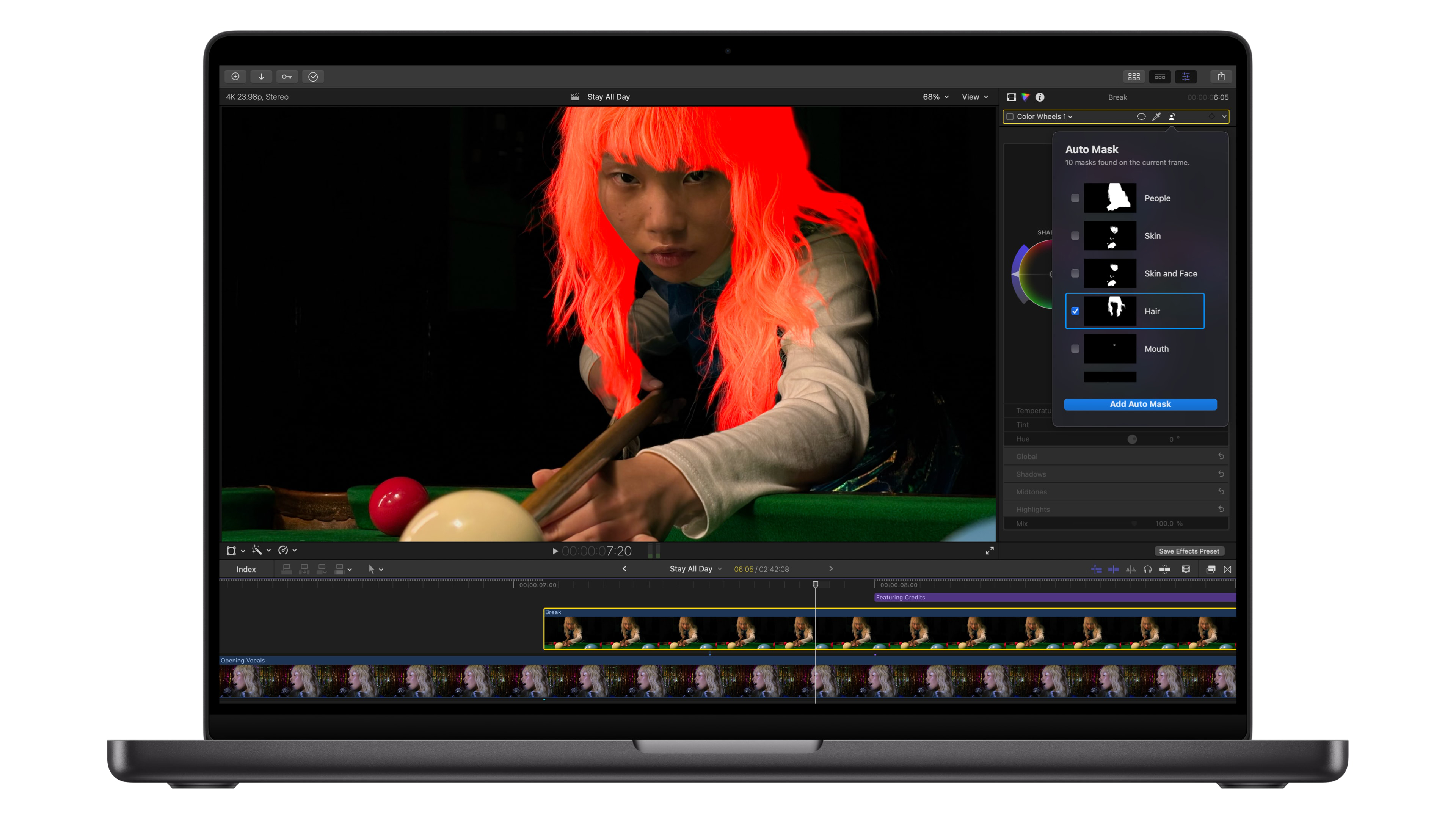Viewport: 1456px width, 819px height.
Task: Open the keyword editor key icon
Action: click(287, 76)
